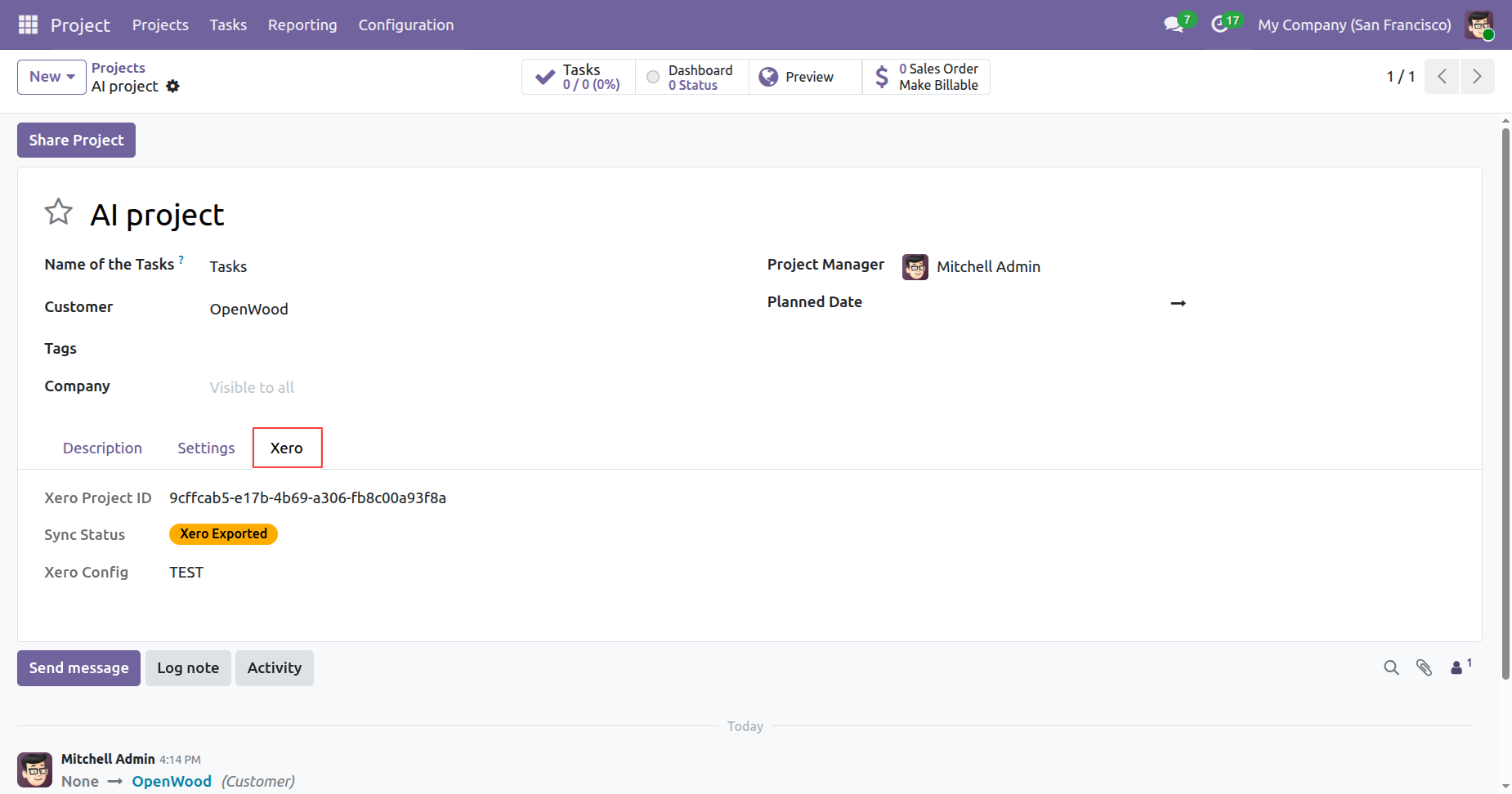The width and height of the screenshot is (1512, 794).
Task: Click the Log note button
Action: click(188, 668)
